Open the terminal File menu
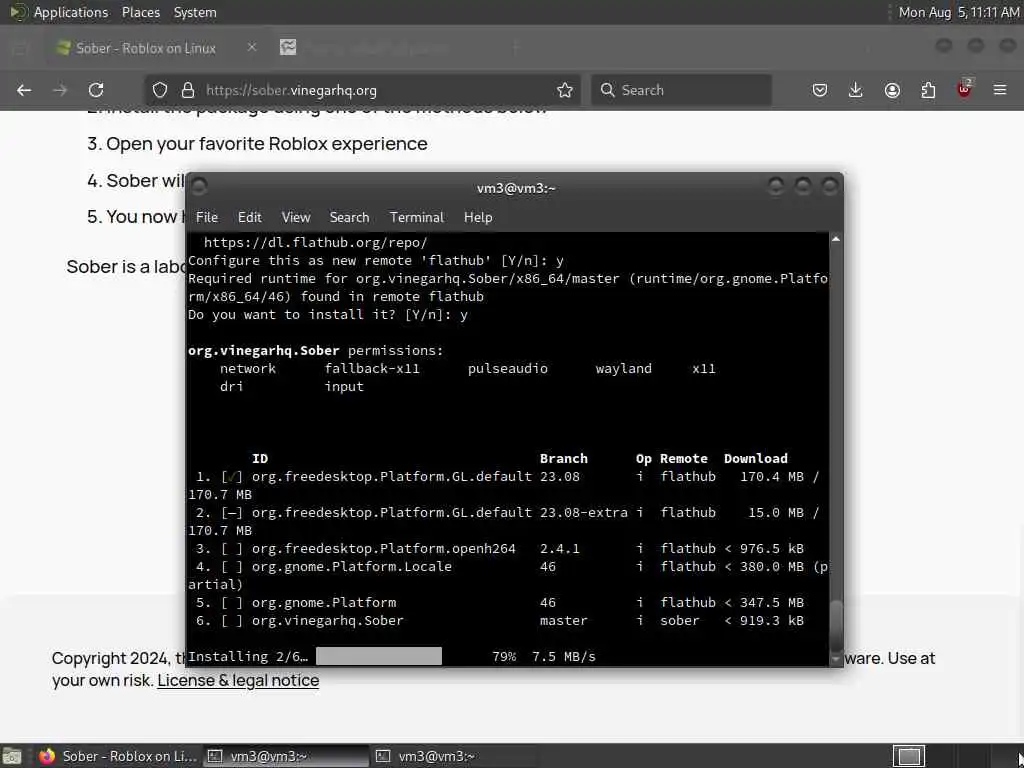Image resolution: width=1024 pixels, height=768 pixels. (206, 217)
